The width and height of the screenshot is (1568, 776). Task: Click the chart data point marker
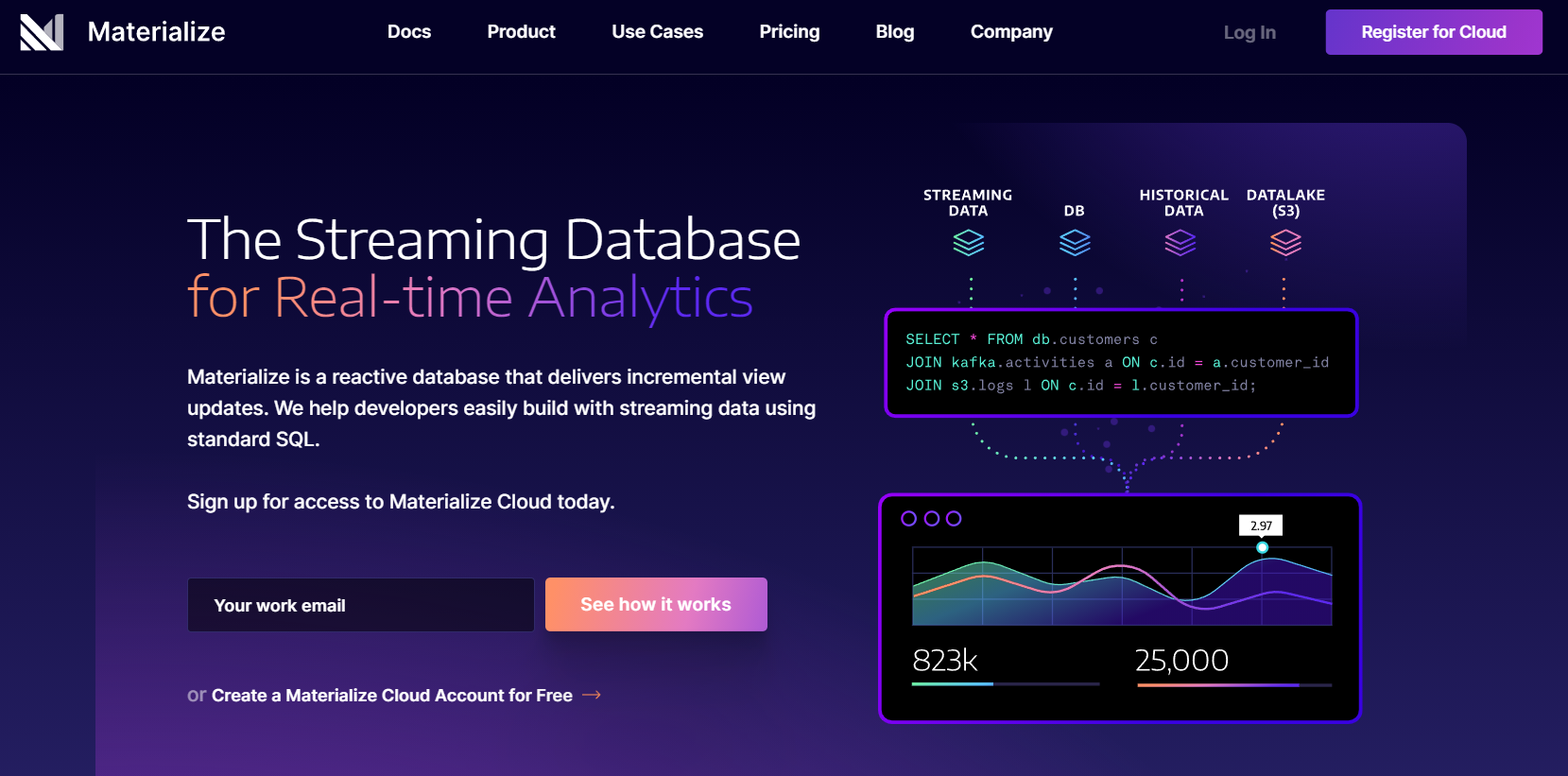coord(1262,547)
